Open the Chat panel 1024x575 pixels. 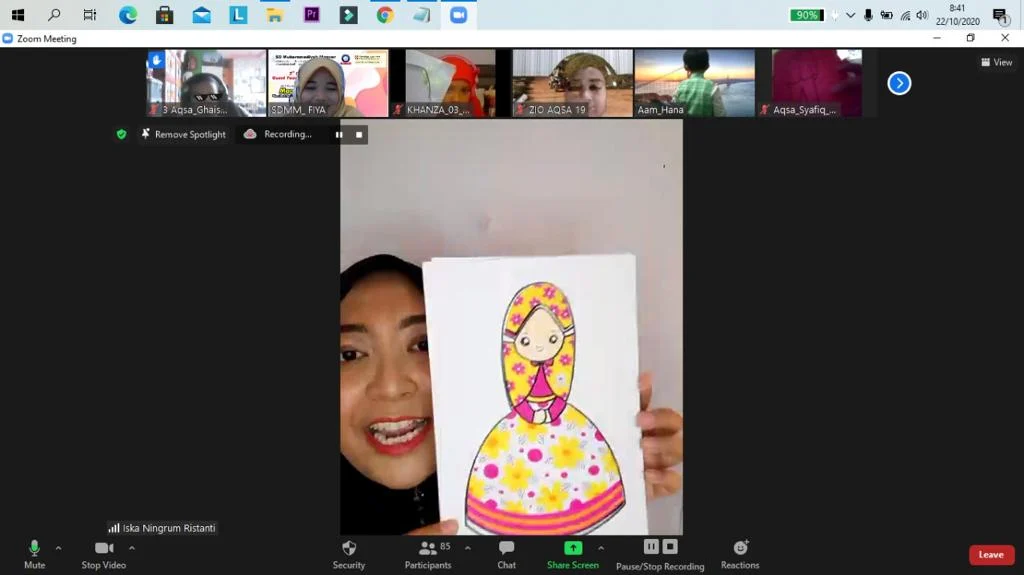point(506,548)
